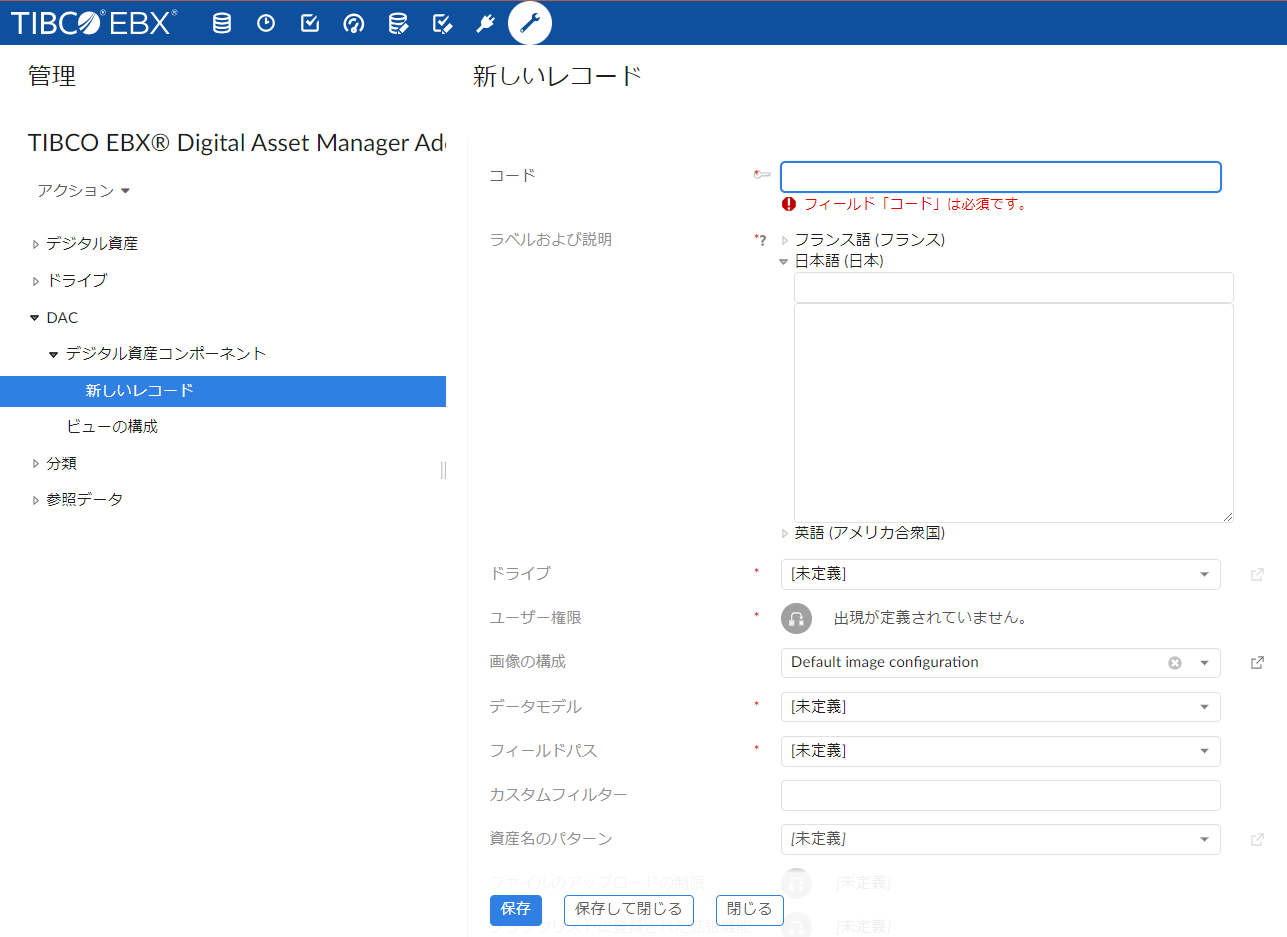Image resolution: width=1287 pixels, height=937 pixels.
Task: Click the 保存 button
Action: coord(516,909)
